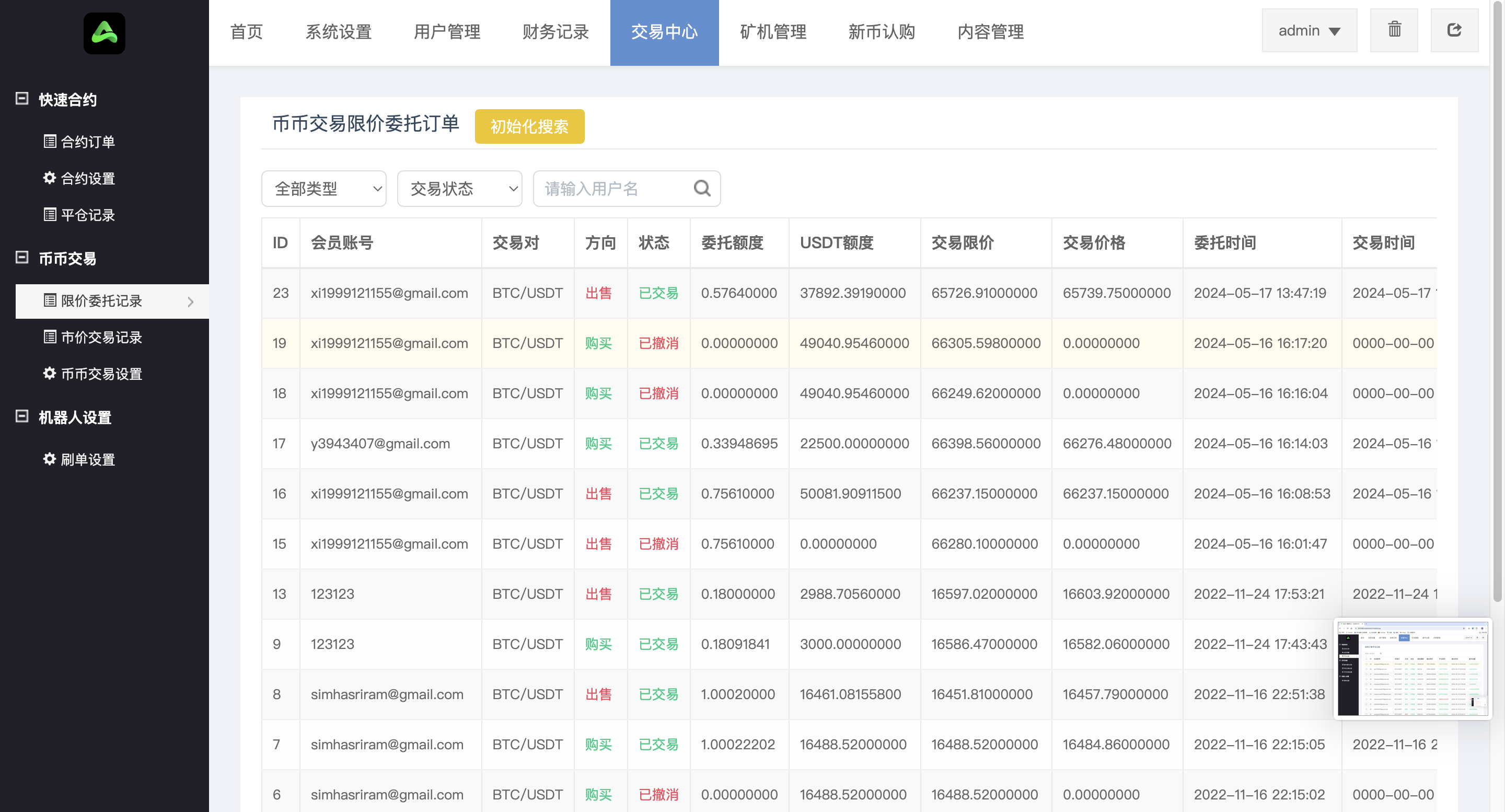Screen dimensions: 1505x812
Task: Select the 交易中心 tab
Action: [x=664, y=32]
